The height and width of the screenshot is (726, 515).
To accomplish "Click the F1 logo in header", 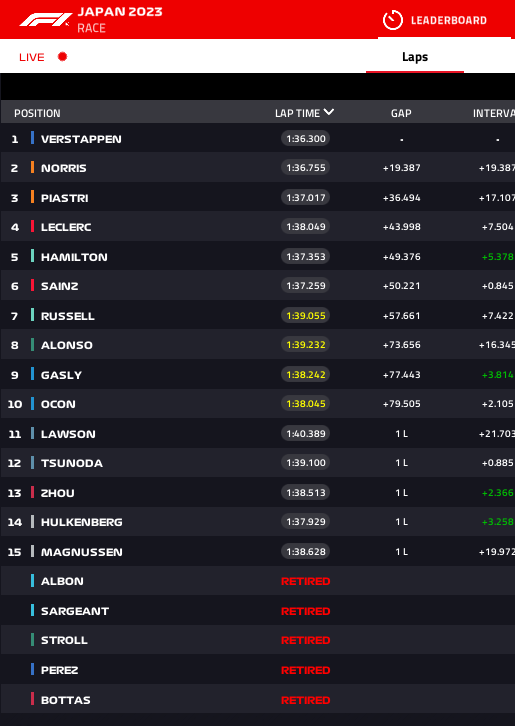I will [x=45, y=19].
